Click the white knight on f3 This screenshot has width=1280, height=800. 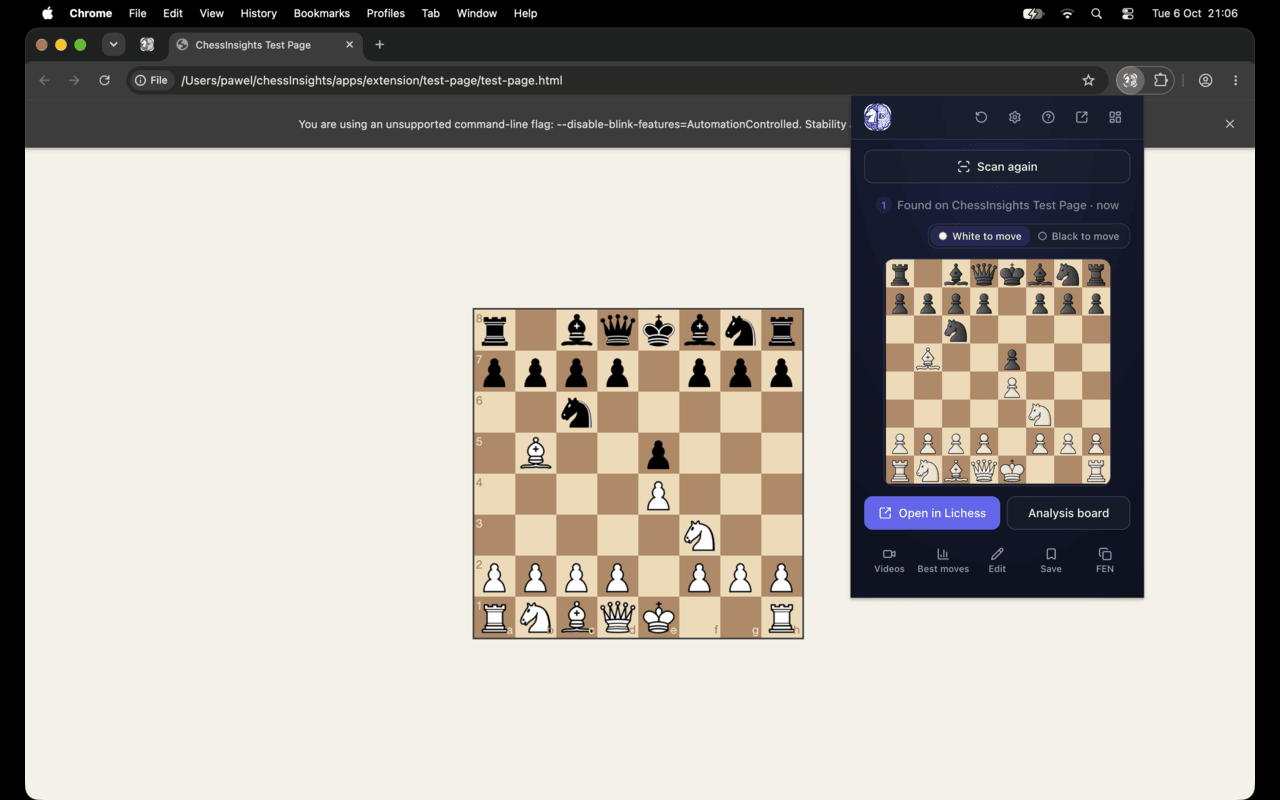pyautogui.click(x=699, y=536)
